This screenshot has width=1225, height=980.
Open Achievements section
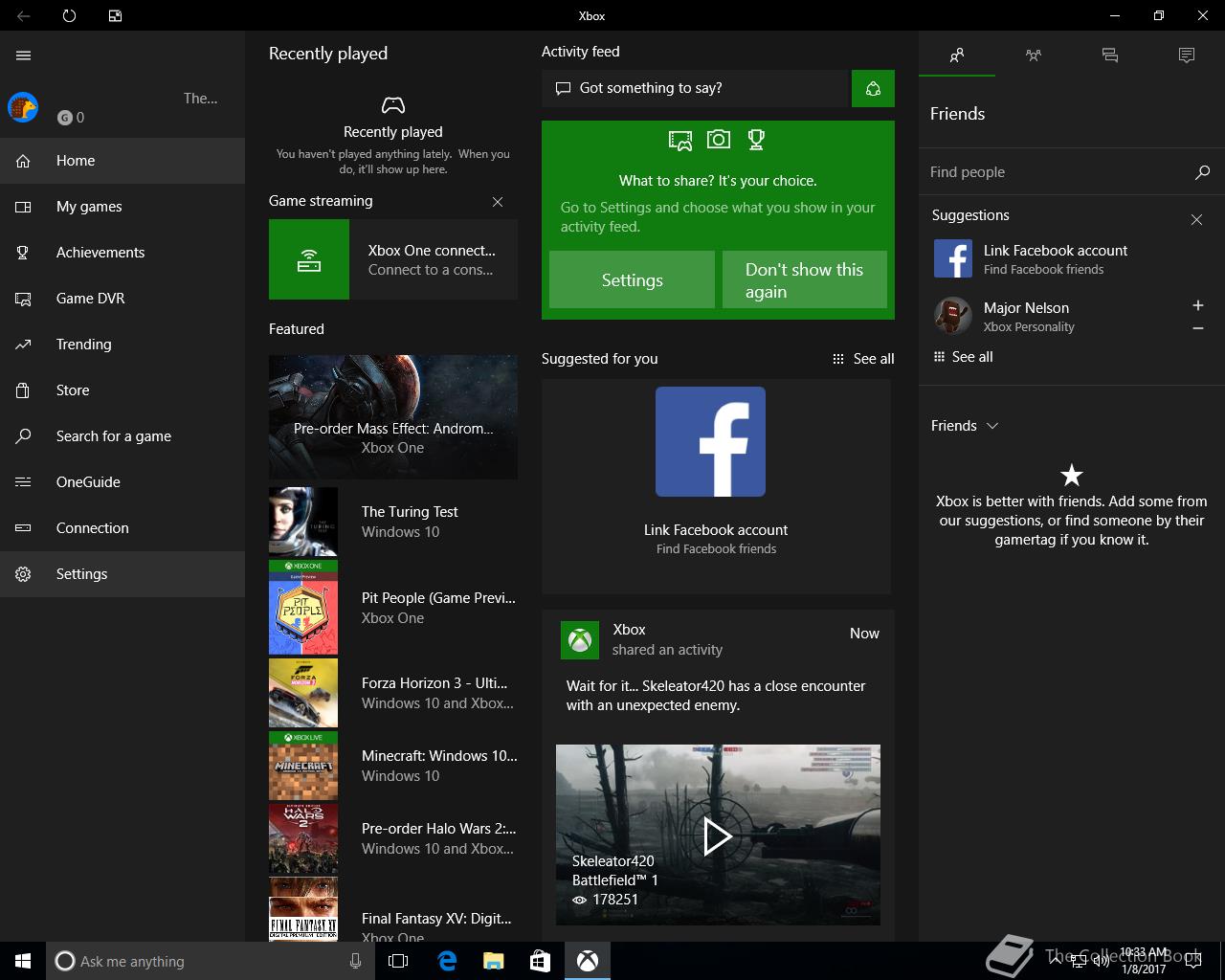click(122, 253)
